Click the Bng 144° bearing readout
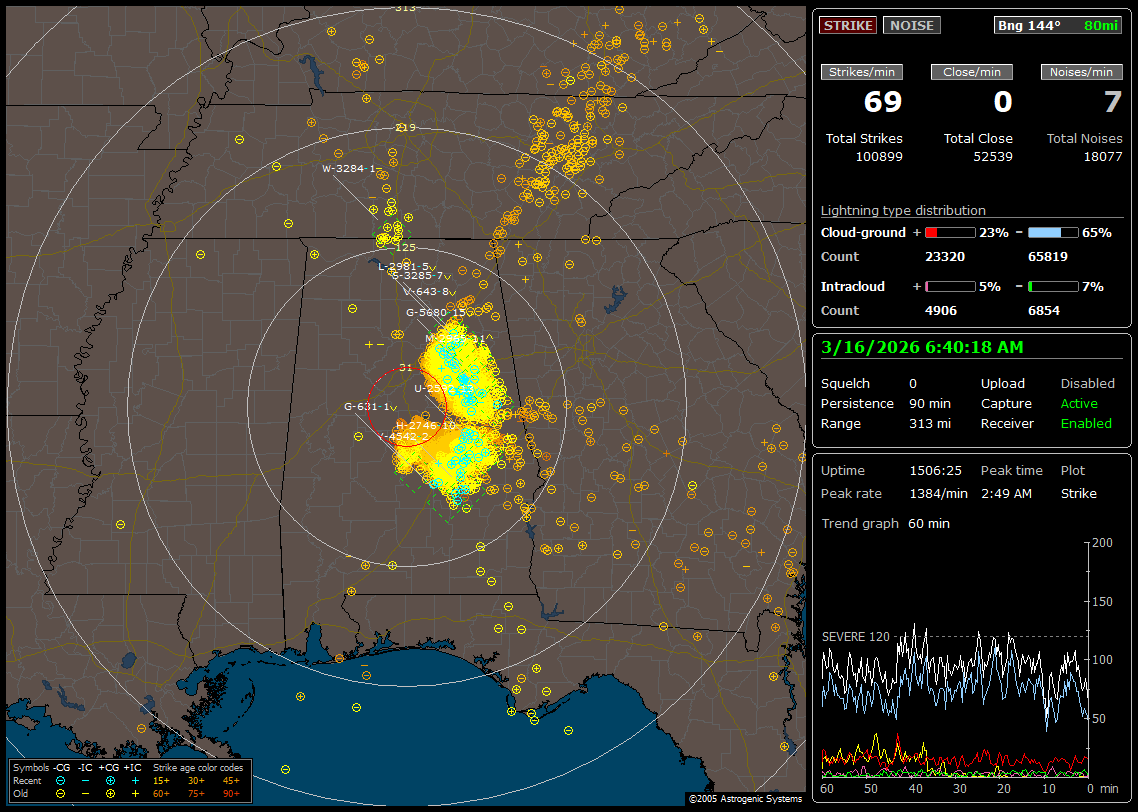The height and width of the screenshot is (812, 1138). 1029,25
